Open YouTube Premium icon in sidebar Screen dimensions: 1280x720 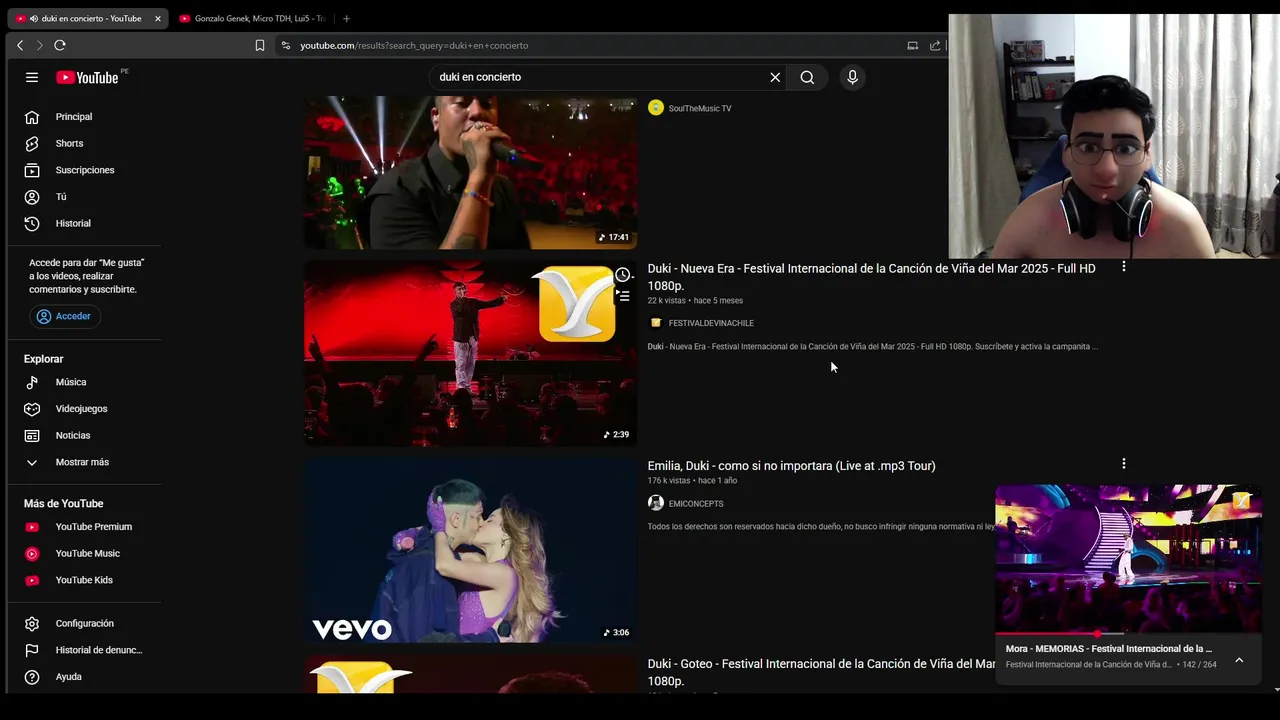point(32,527)
